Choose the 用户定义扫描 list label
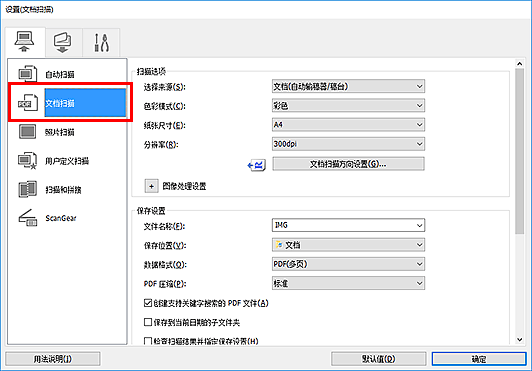The image size is (532, 371). tap(67, 161)
